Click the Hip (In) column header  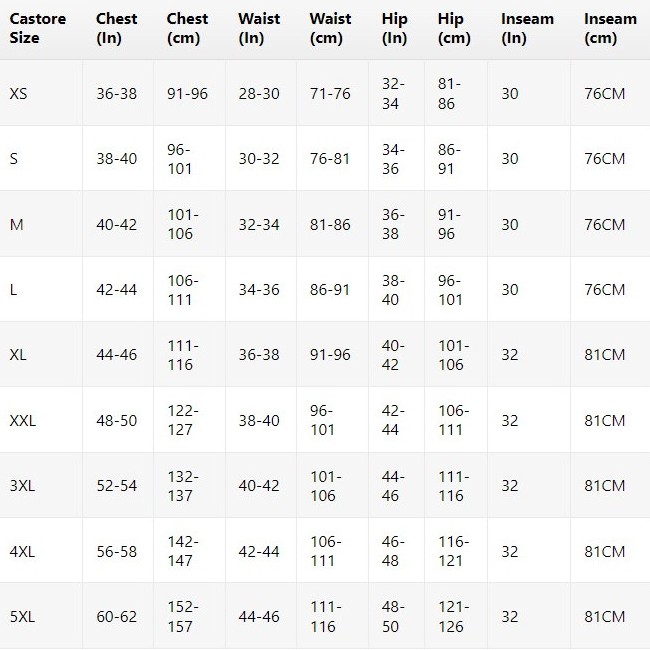pos(395,28)
